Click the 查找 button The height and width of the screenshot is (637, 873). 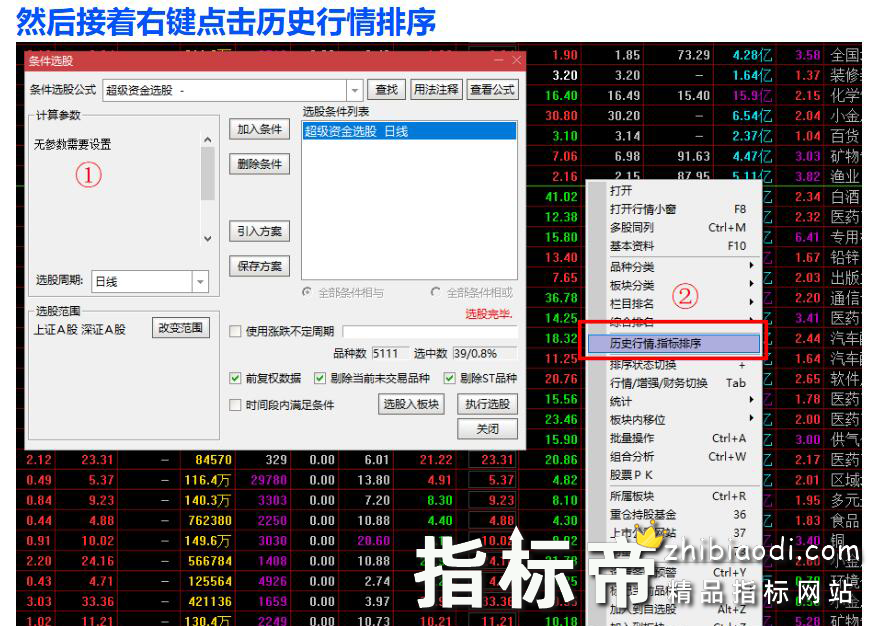(386, 90)
